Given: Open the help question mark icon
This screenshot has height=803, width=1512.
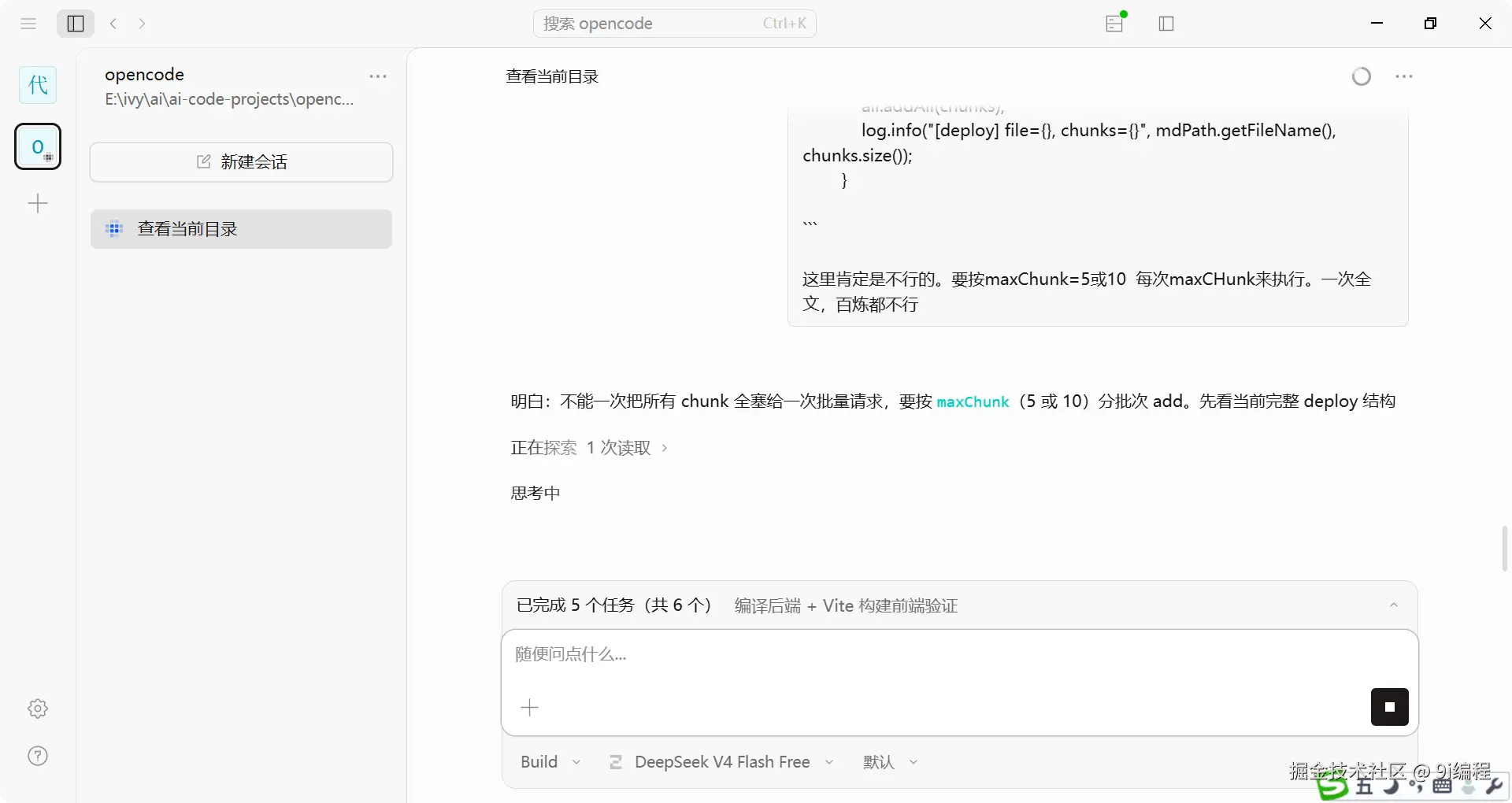Looking at the screenshot, I should click(x=38, y=756).
